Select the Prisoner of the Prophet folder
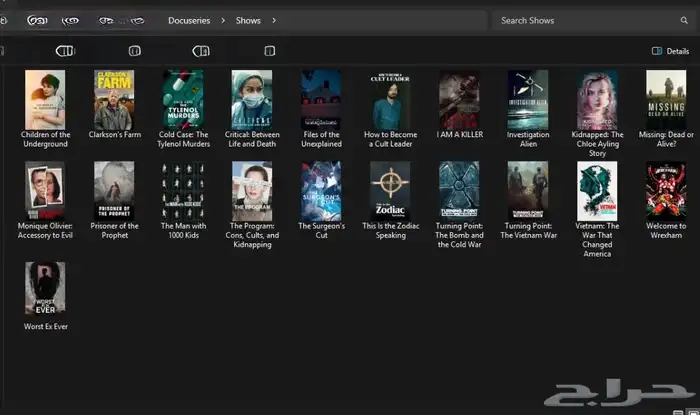This screenshot has width=700, height=415. (x=114, y=200)
